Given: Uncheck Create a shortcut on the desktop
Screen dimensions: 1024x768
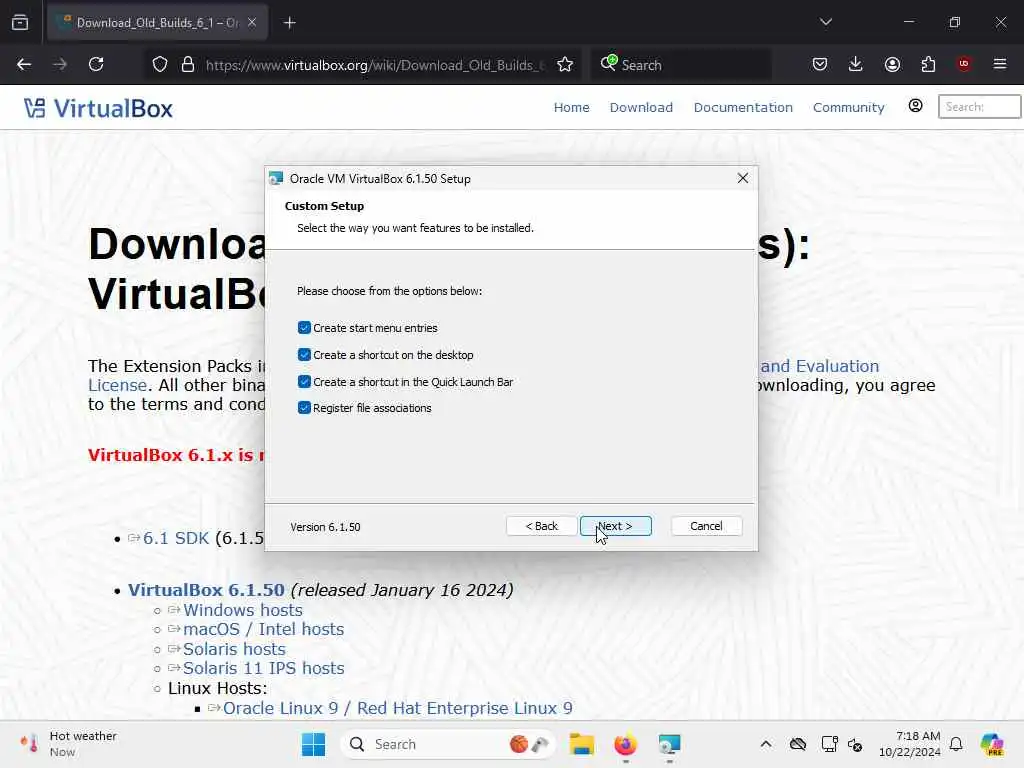Looking at the screenshot, I should click(304, 355).
